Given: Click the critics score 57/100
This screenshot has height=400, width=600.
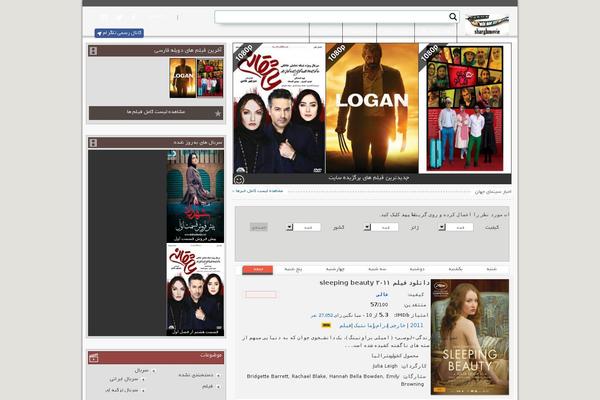Looking at the screenshot, I should point(379,305).
